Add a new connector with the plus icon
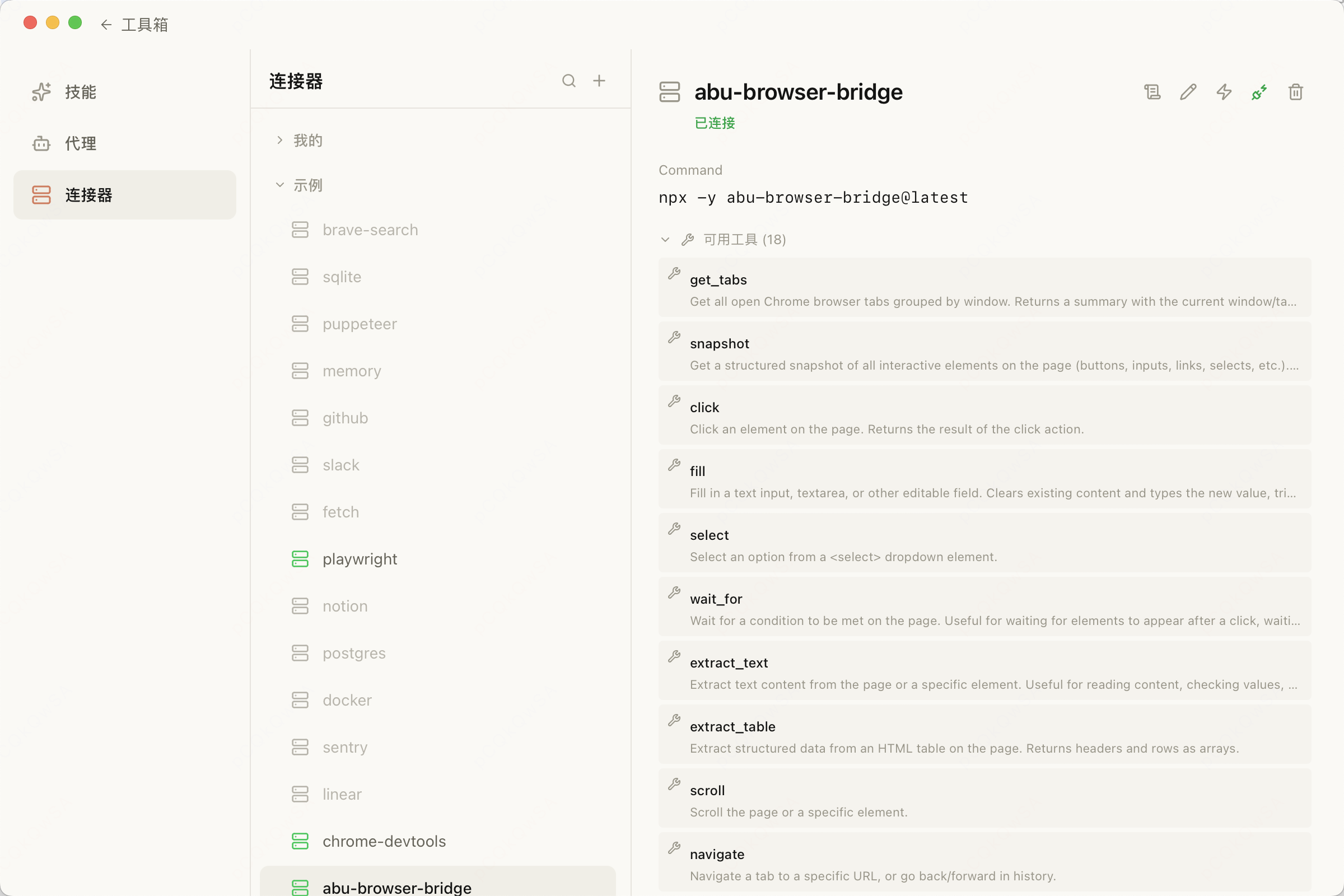1344x896 pixels. [599, 81]
